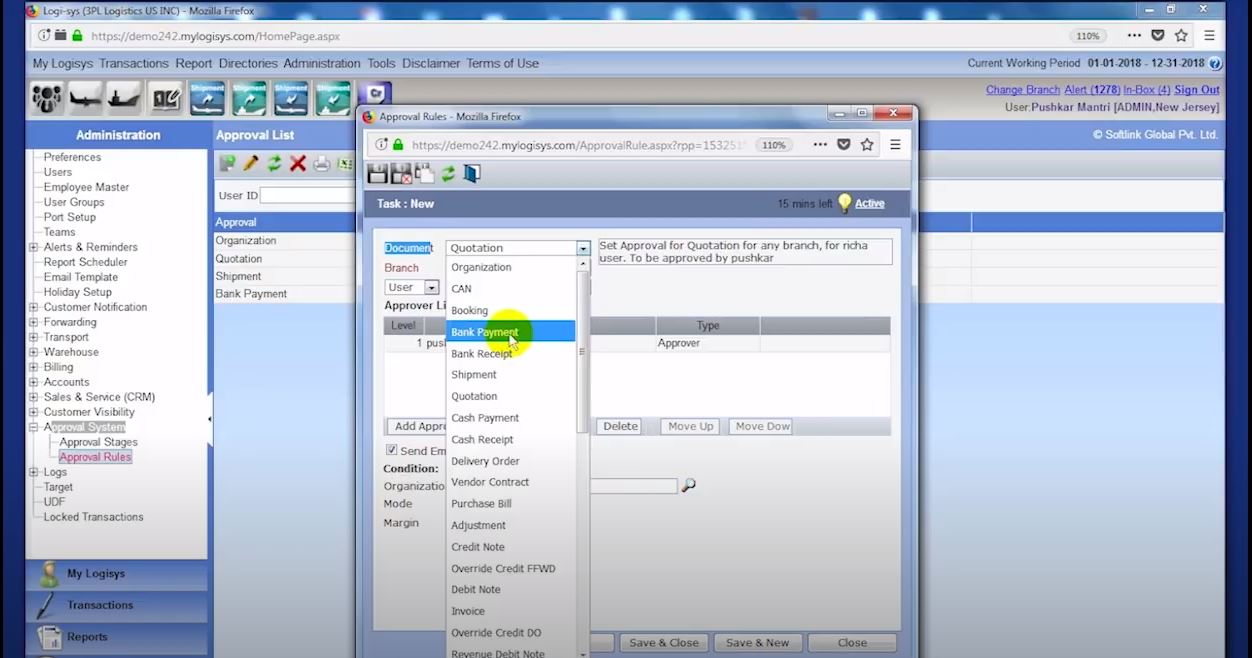Viewport: 1252px width, 658px height.
Task: Click the Print icon in the Approval List toolbar
Action: click(321, 163)
